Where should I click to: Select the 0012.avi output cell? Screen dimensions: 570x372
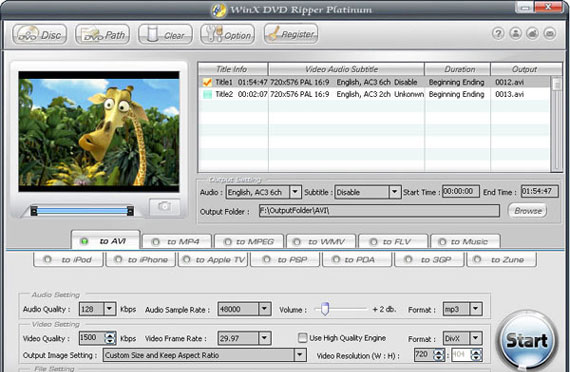tap(509, 82)
